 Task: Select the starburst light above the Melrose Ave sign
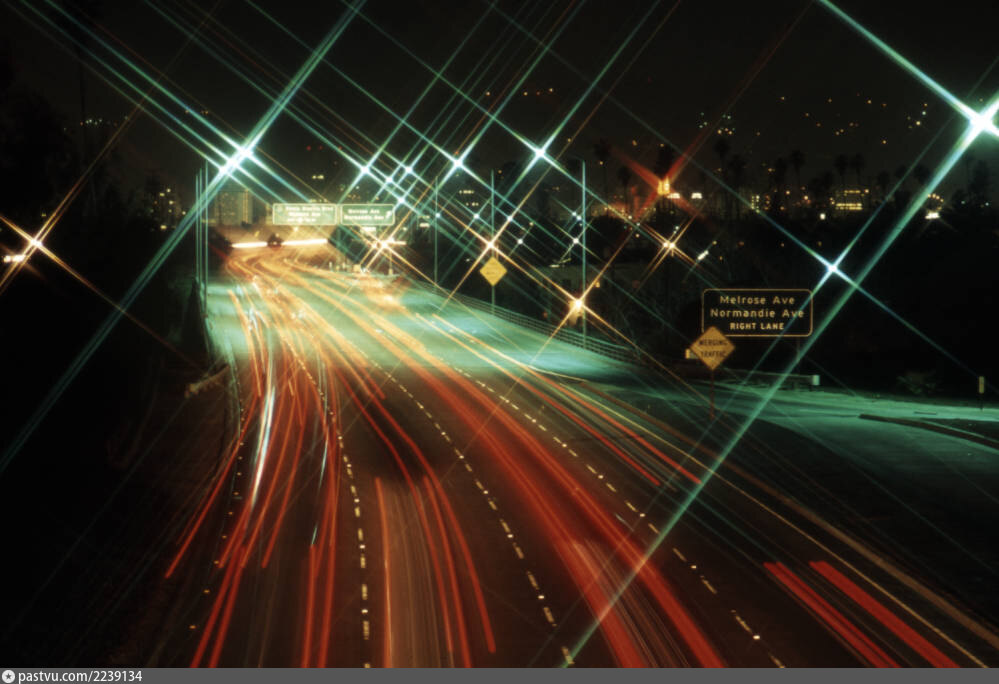click(x=831, y=267)
